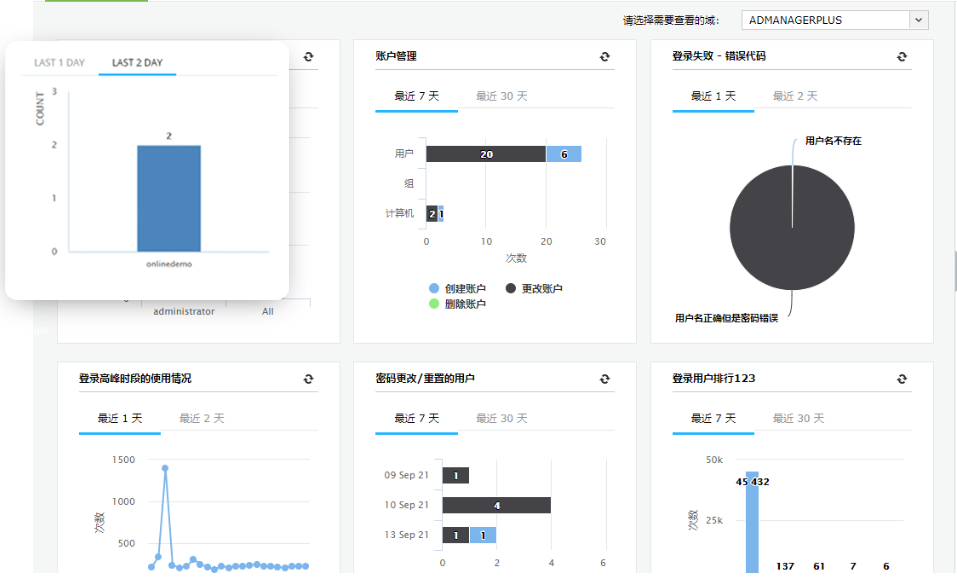Click the dark 20 segment of 用户 bar
This screenshot has width=957, height=585.
click(x=486, y=154)
